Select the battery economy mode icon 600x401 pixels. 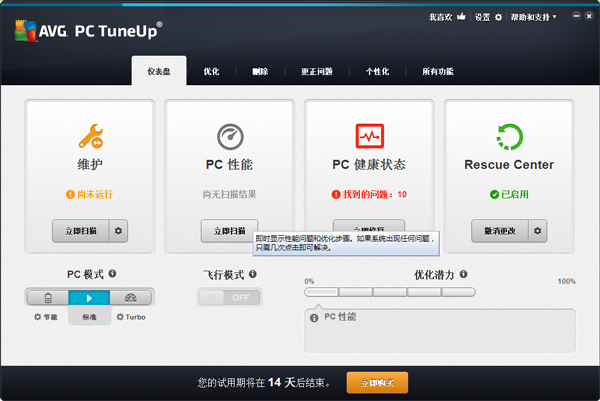[48, 298]
